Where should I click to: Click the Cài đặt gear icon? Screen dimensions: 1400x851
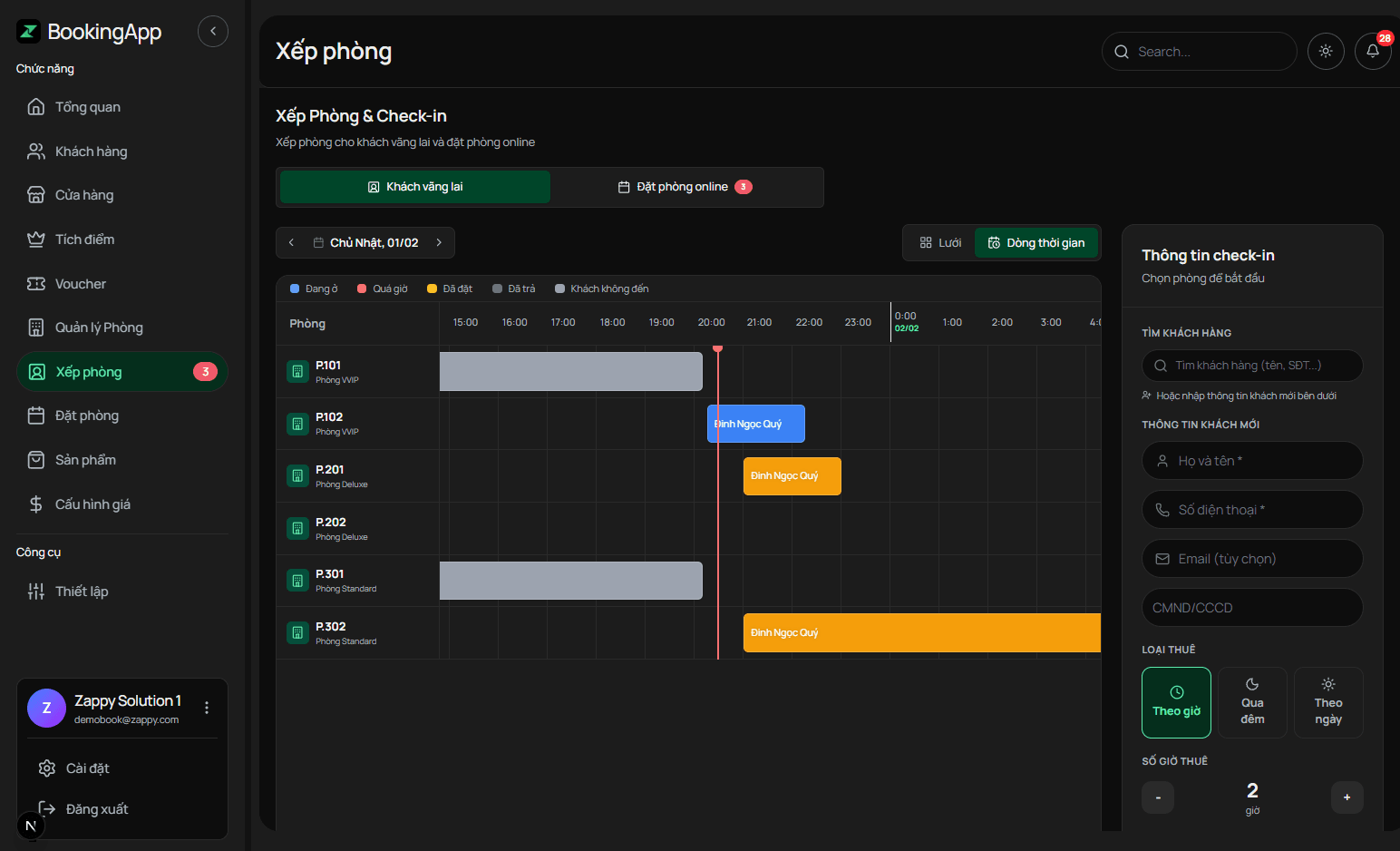pyautogui.click(x=47, y=768)
